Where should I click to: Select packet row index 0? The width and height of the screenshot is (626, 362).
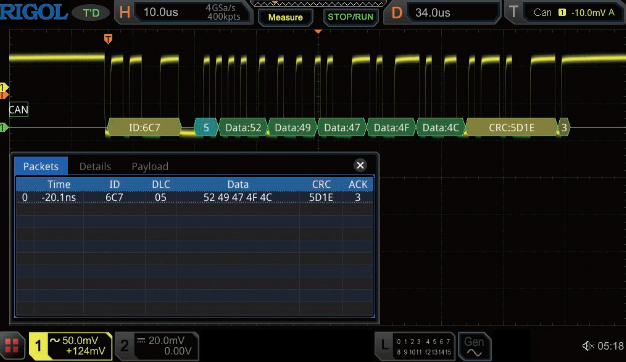tap(25, 197)
